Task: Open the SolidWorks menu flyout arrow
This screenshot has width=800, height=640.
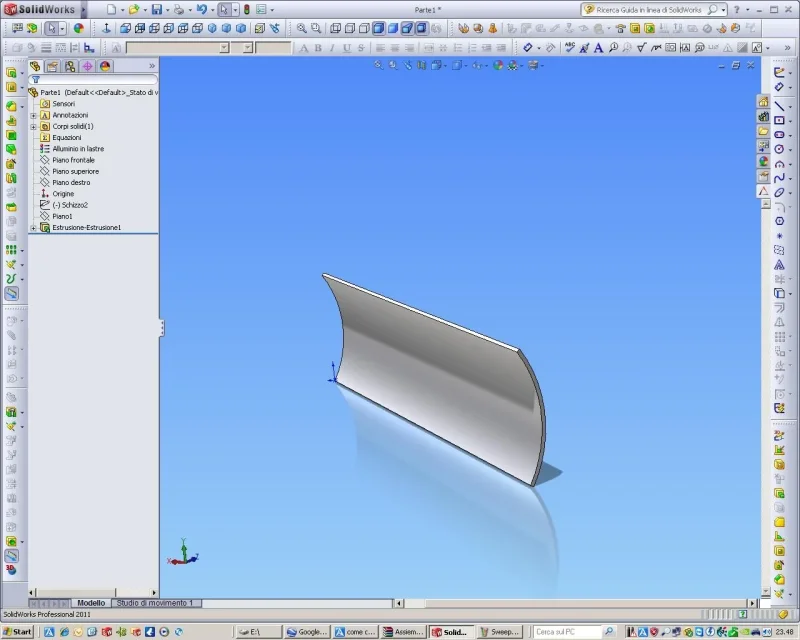Action: pos(83,10)
